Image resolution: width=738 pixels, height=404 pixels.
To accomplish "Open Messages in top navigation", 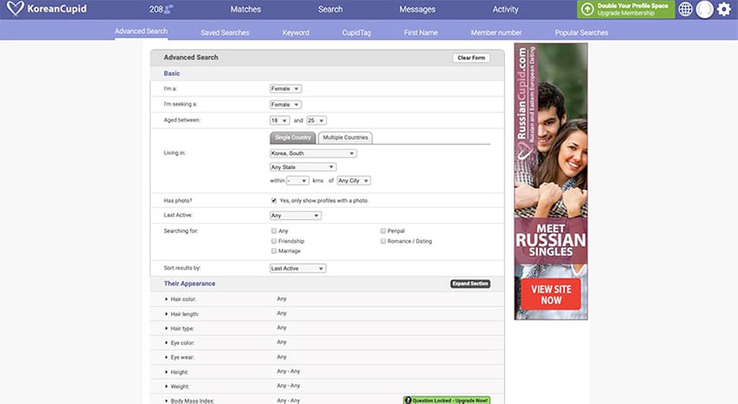I will click(x=417, y=9).
